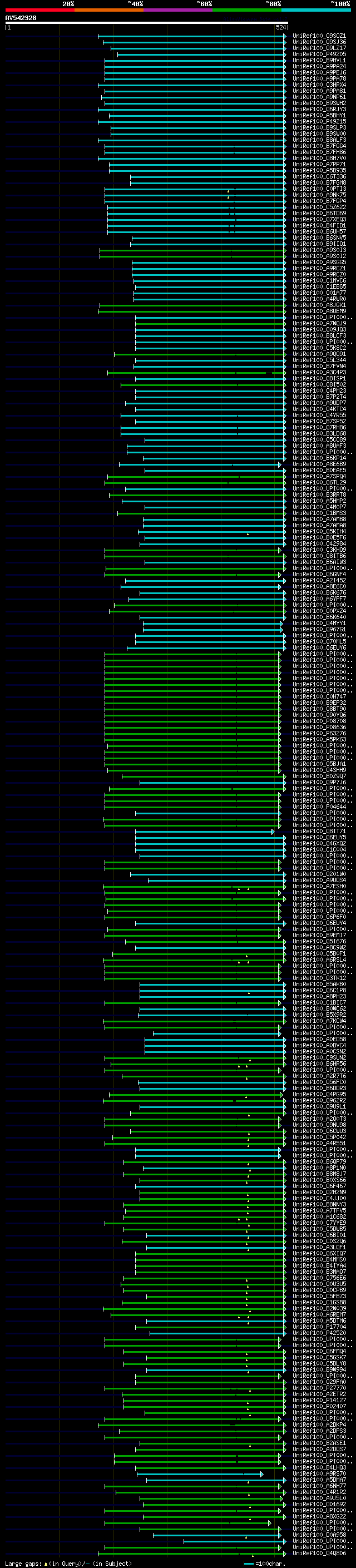This screenshot has width=356, height=1568.
Task: Click the UniRef100_B3LD68 label
Action: tap(319, 433)
